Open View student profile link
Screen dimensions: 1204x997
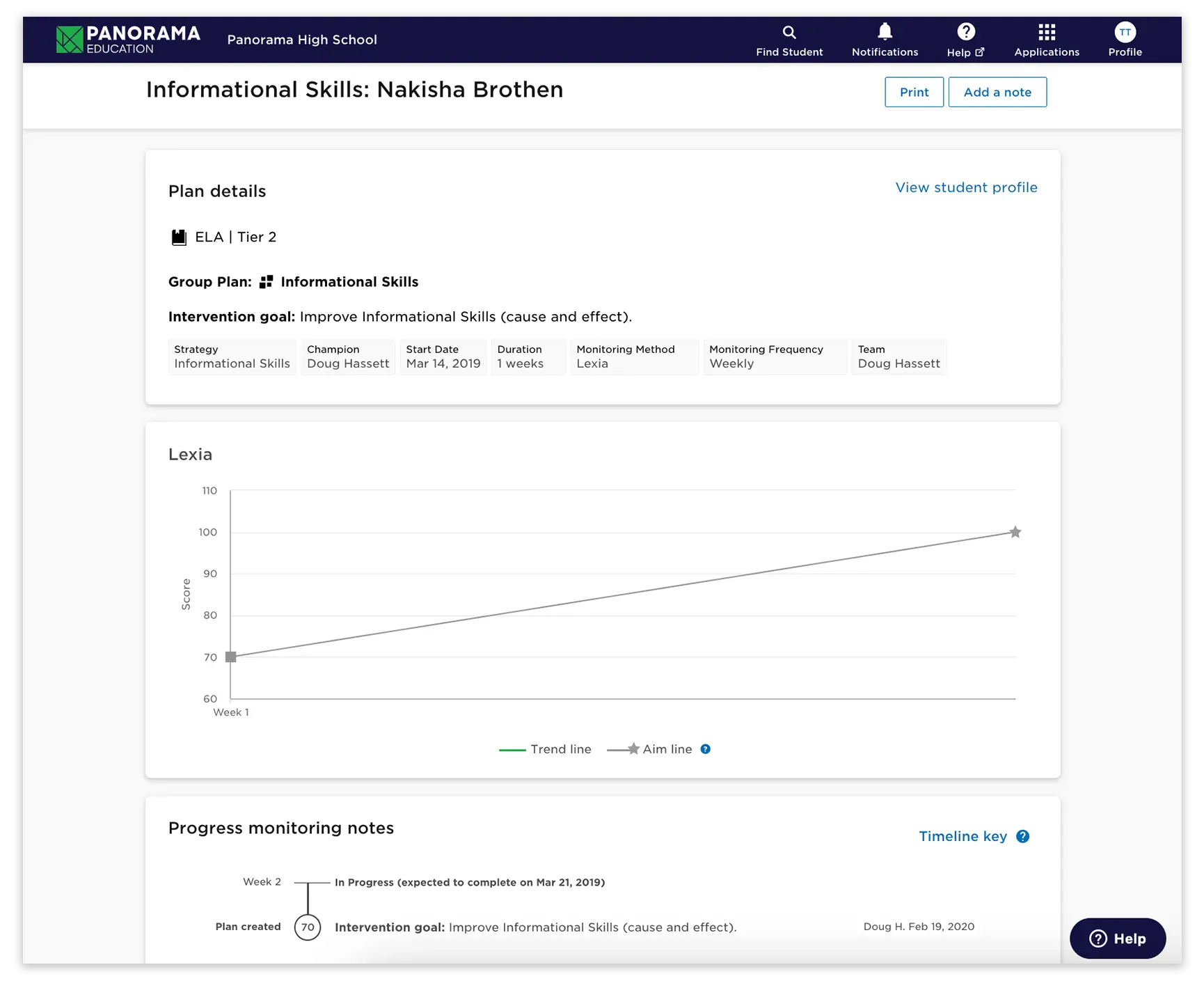coord(966,187)
